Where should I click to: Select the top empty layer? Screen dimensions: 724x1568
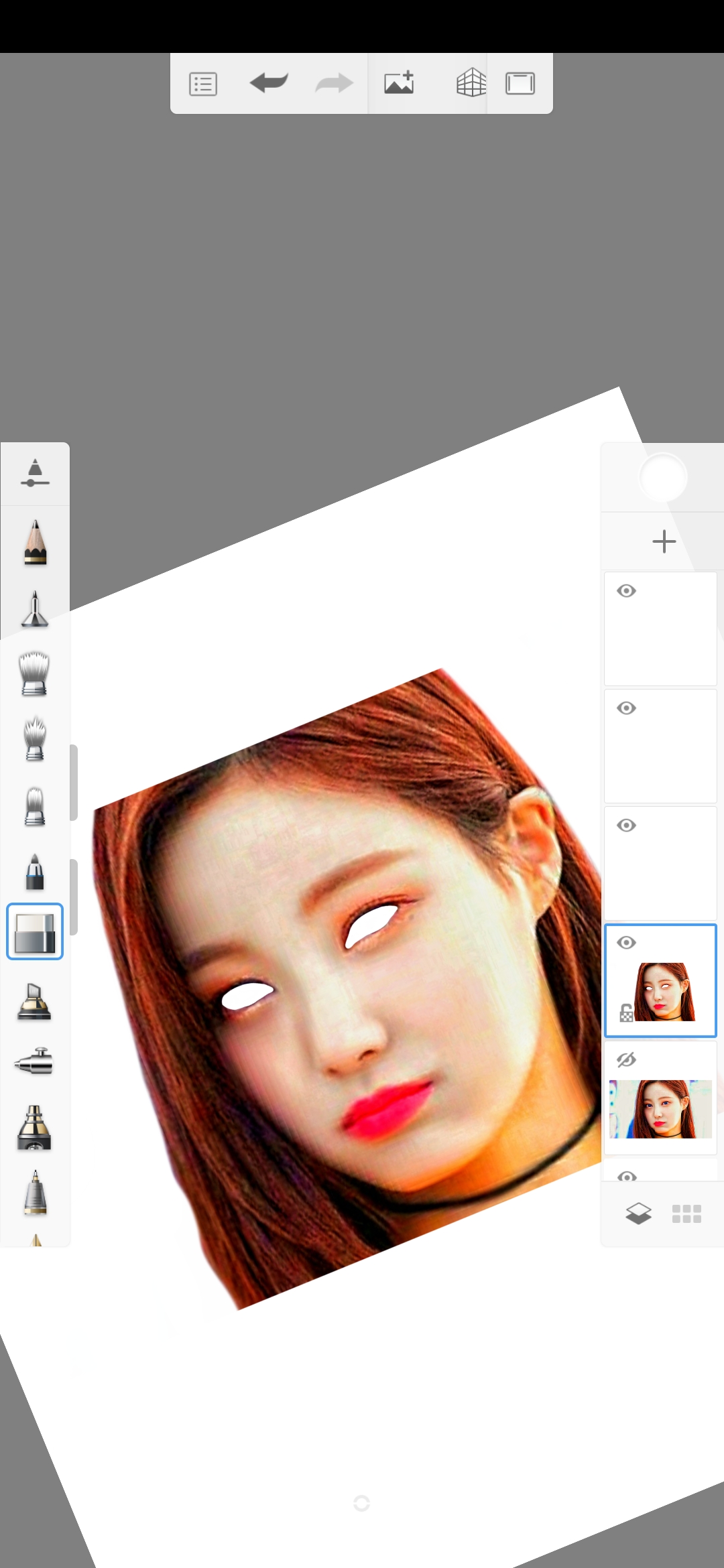[x=660, y=629]
